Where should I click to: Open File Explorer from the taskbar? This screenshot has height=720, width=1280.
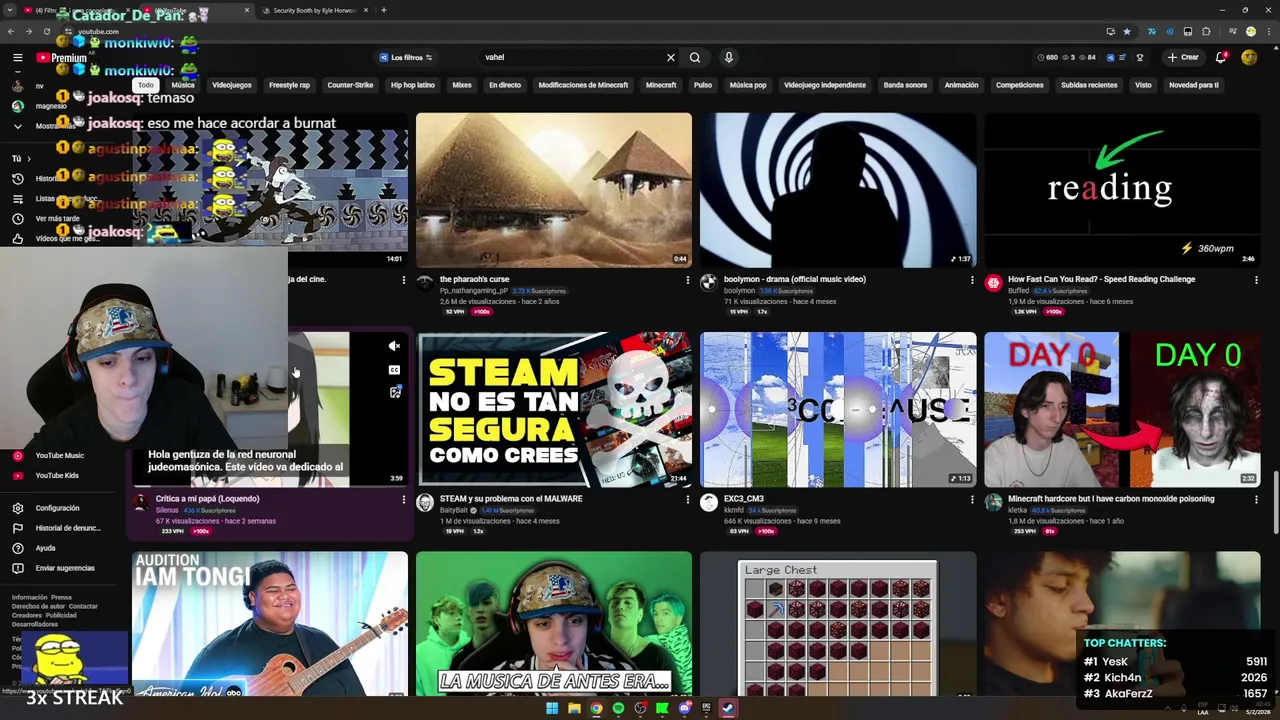pyautogui.click(x=574, y=708)
